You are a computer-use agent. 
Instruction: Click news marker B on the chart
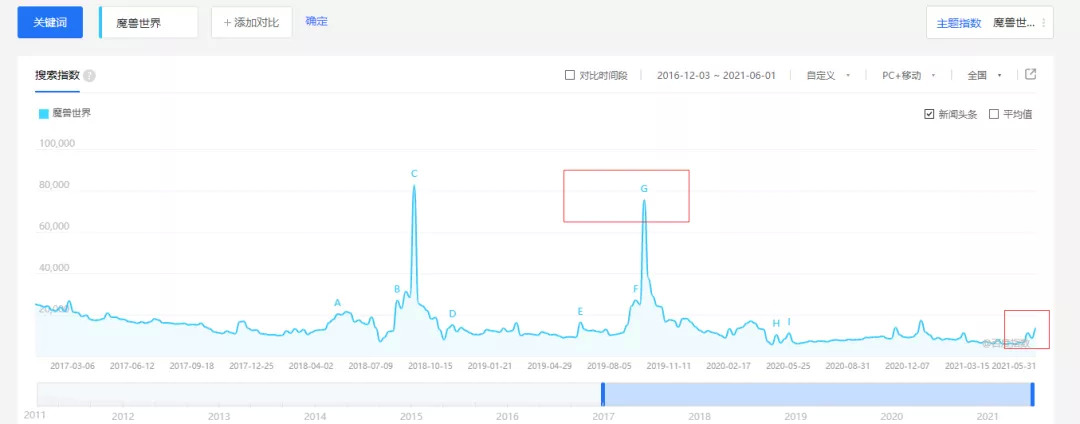point(397,289)
